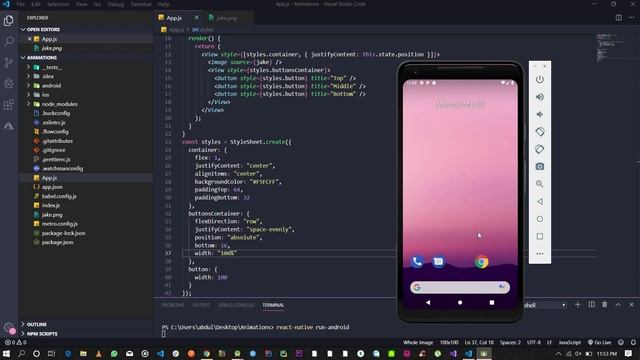The height and width of the screenshot is (360, 640).
Task: Rotate emulator right
Action: click(x=540, y=149)
